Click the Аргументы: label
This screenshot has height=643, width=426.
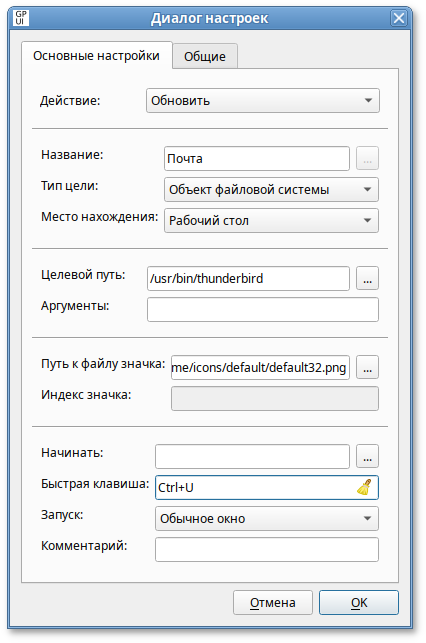(75, 306)
